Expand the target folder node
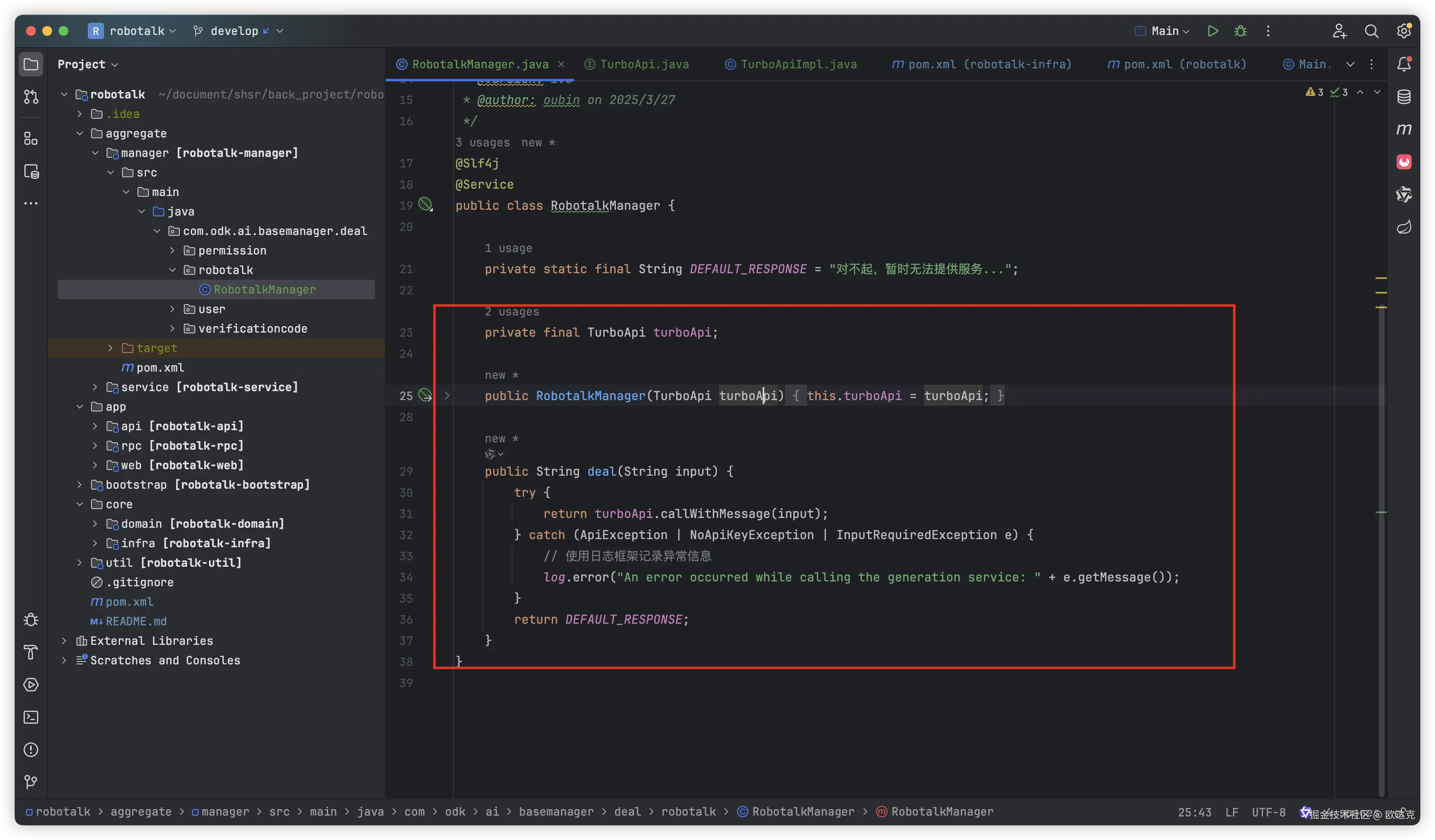Screen dimensions: 1435x840 click(x=111, y=348)
